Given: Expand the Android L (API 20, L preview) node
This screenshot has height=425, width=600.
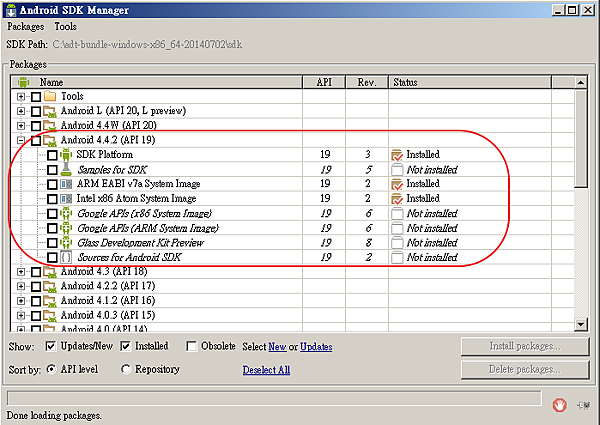Looking at the screenshot, I should coord(21,111).
